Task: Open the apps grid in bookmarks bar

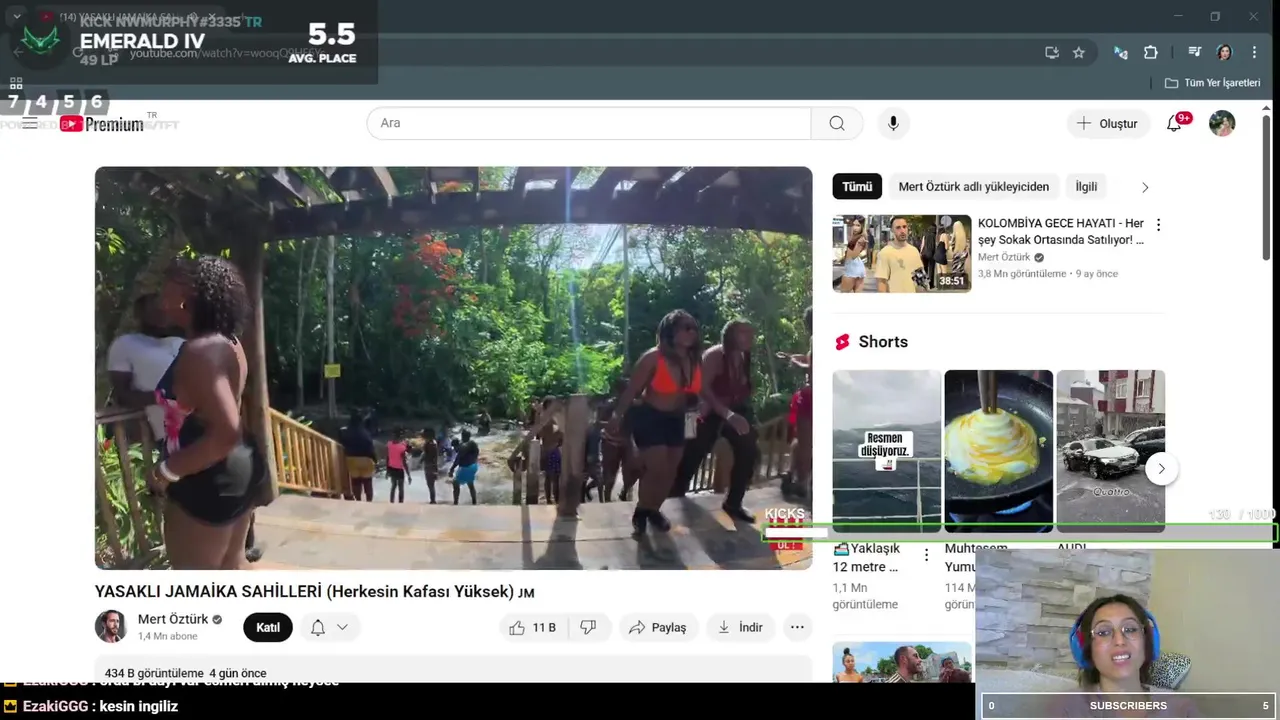Action: 16,83
